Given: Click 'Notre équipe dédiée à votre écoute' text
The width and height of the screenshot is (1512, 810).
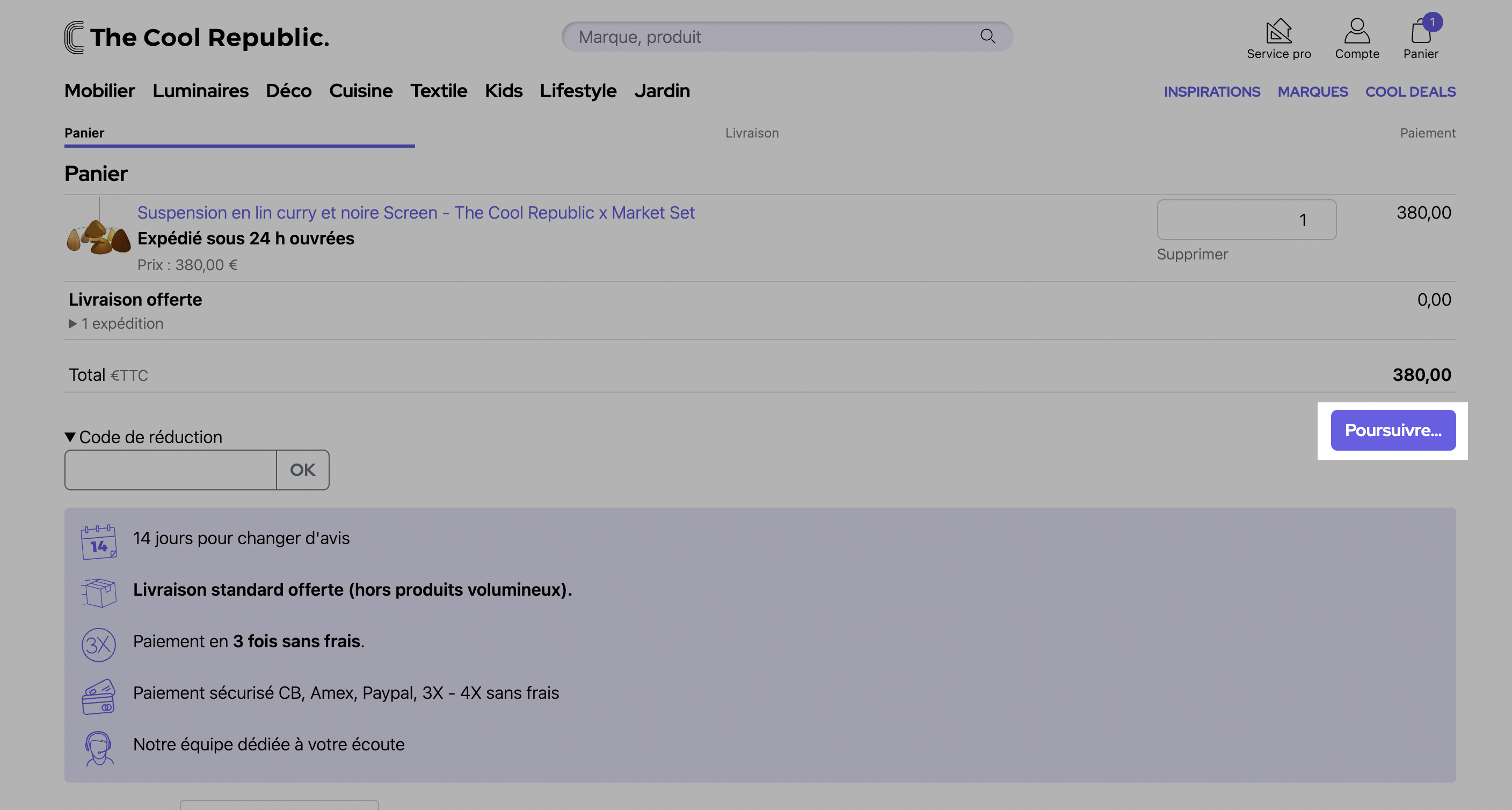Looking at the screenshot, I should coord(269,745).
